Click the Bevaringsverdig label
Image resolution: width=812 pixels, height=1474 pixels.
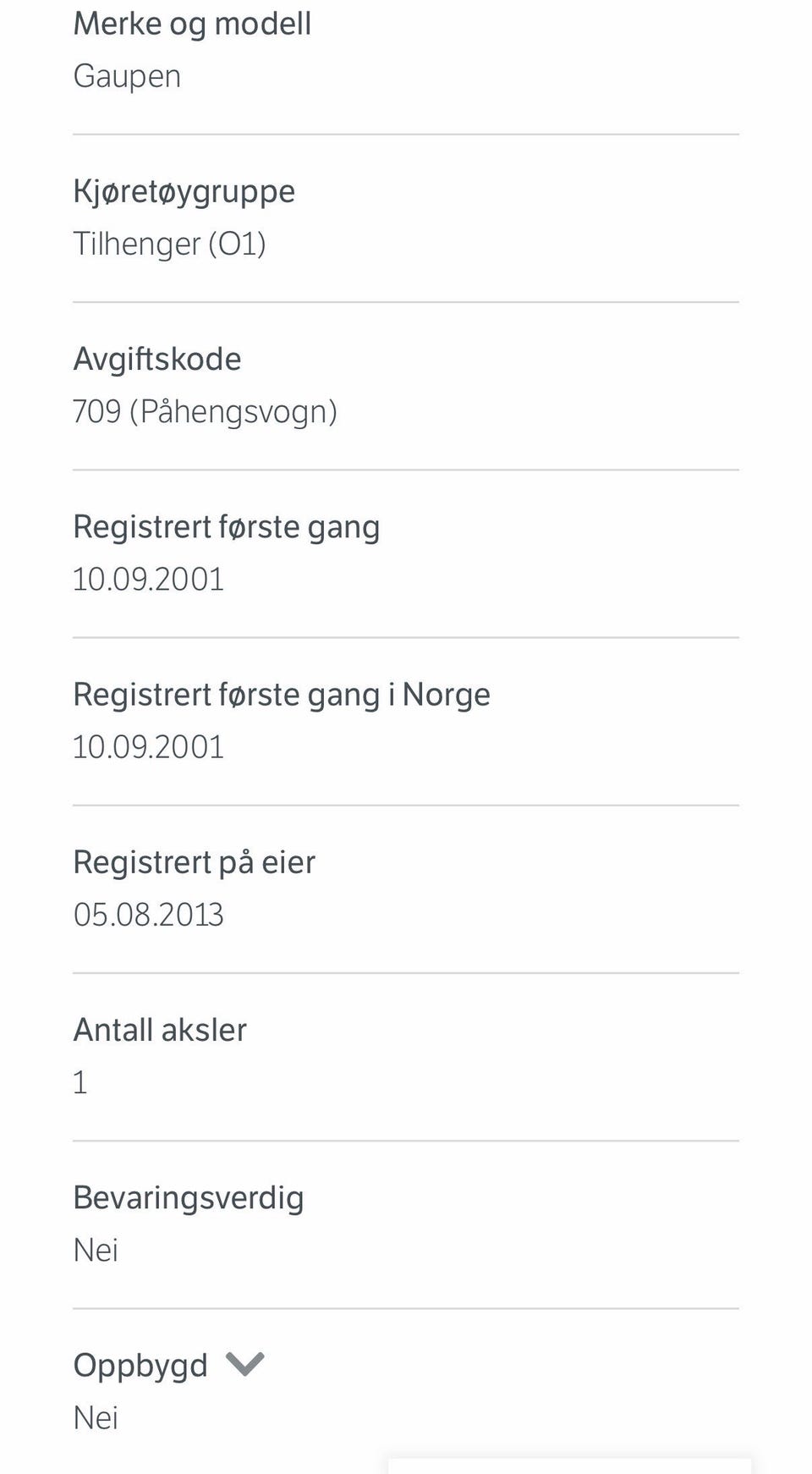pos(188,1197)
